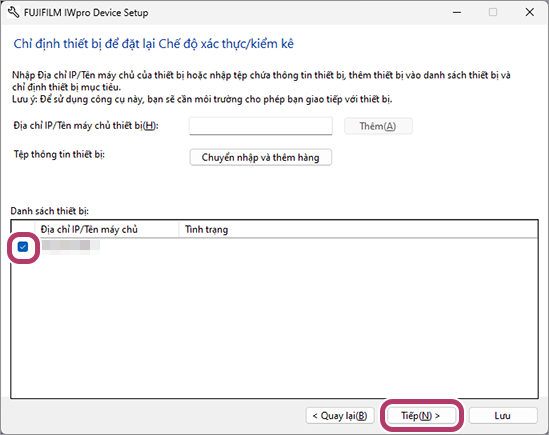The width and height of the screenshot is (549, 435).
Task: Click the wrench app icon in title bar
Action: [x=13, y=13]
